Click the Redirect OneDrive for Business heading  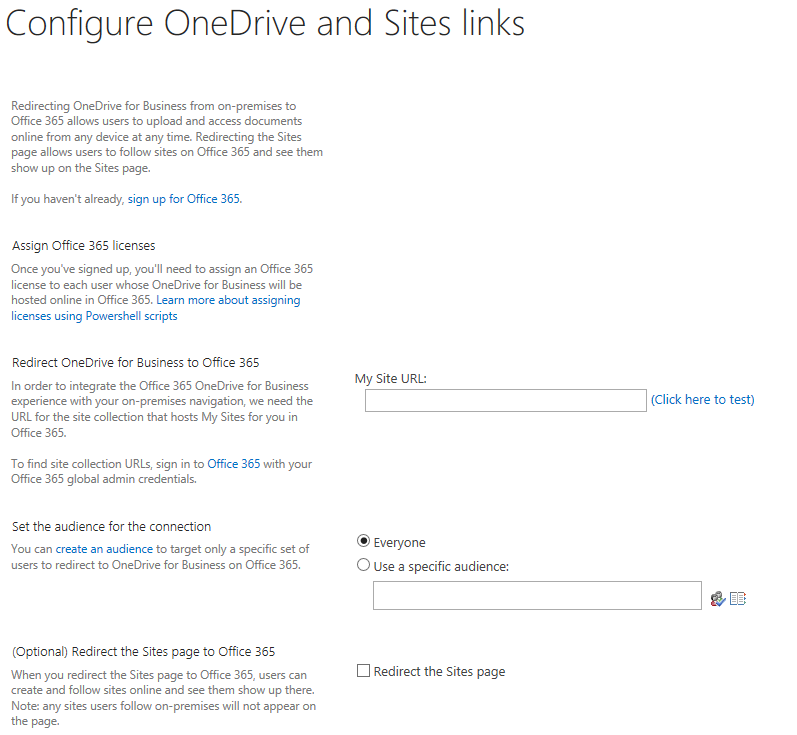pyautogui.click(x=135, y=362)
